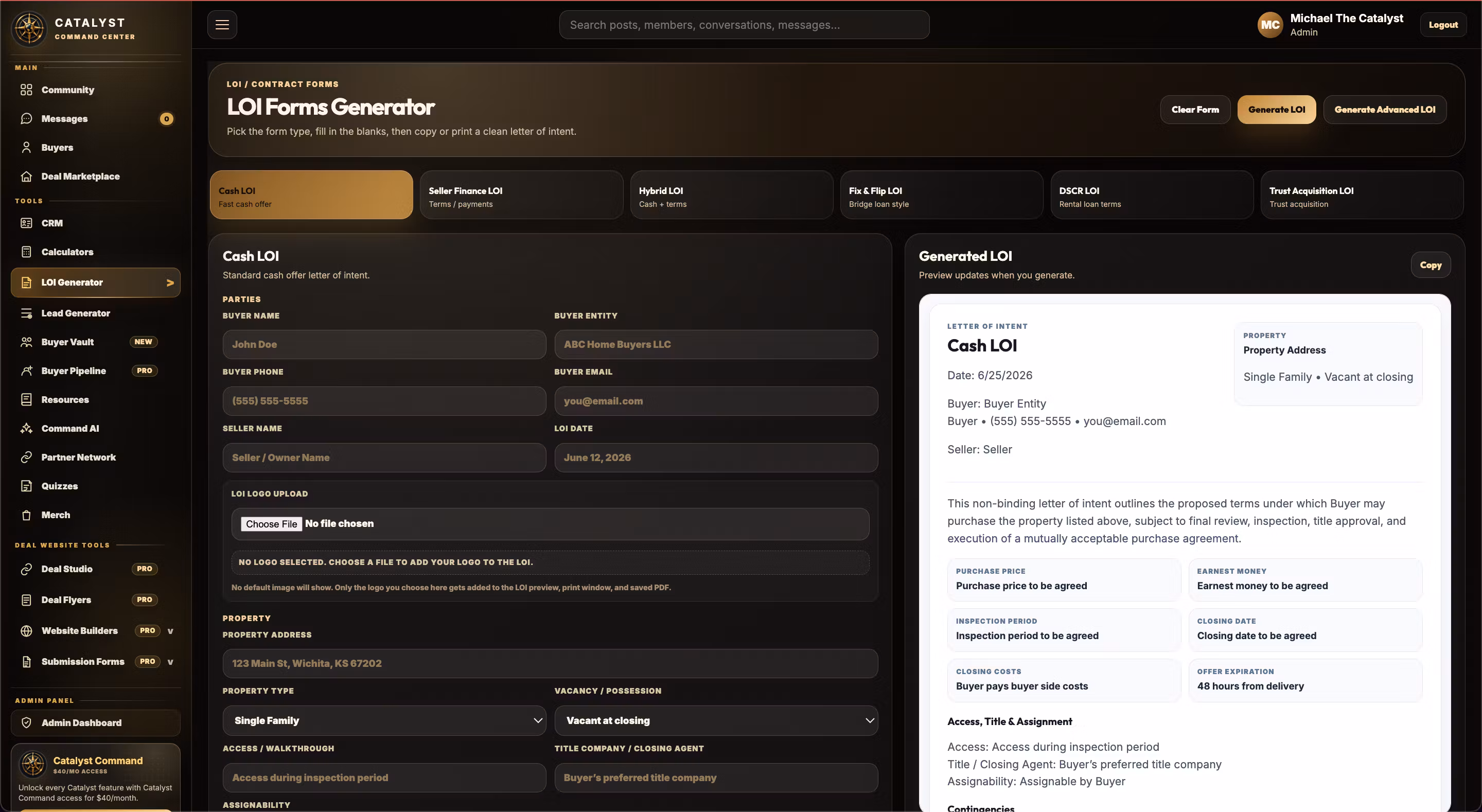The width and height of the screenshot is (1482, 812).
Task: Click the Seller Name field
Action: point(384,457)
